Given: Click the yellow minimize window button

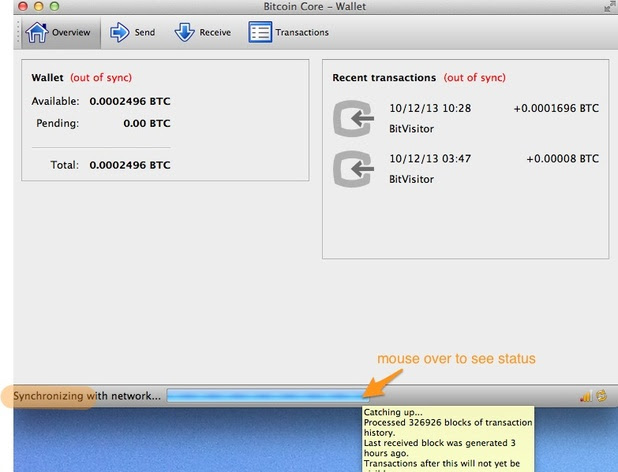Looking at the screenshot, I should point(39,6).
